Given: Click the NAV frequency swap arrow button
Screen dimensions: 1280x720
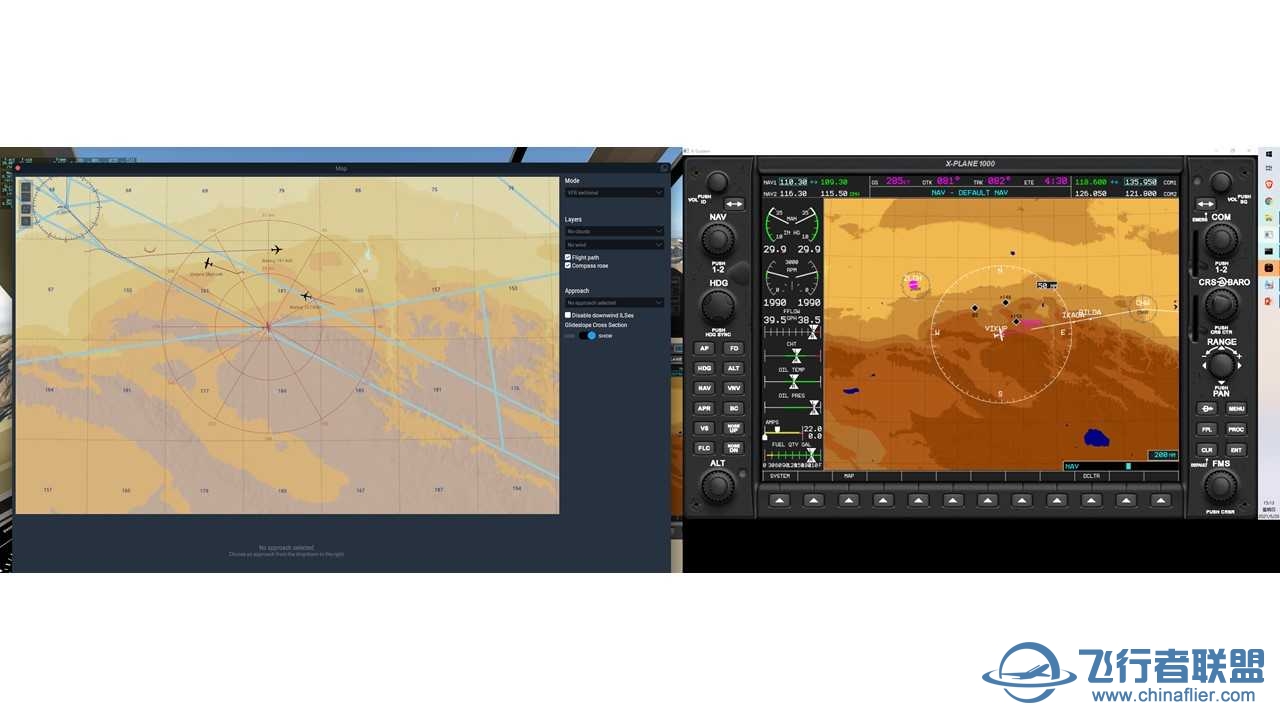Looking at the screenshot, I should click(x=735, y=204).
